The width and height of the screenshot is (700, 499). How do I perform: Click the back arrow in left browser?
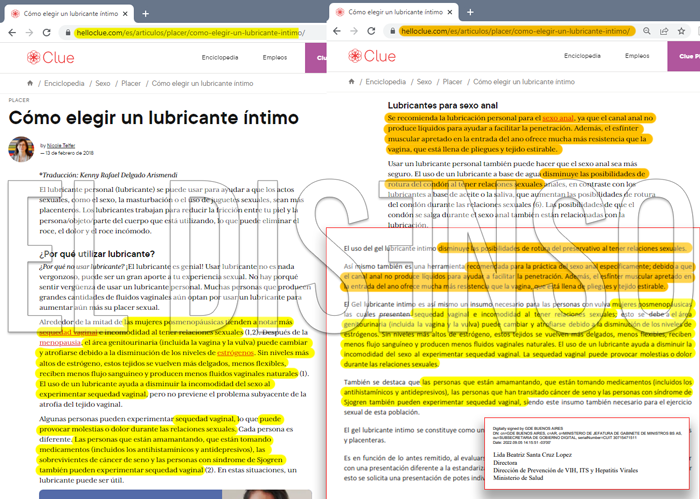pos(12,33)
